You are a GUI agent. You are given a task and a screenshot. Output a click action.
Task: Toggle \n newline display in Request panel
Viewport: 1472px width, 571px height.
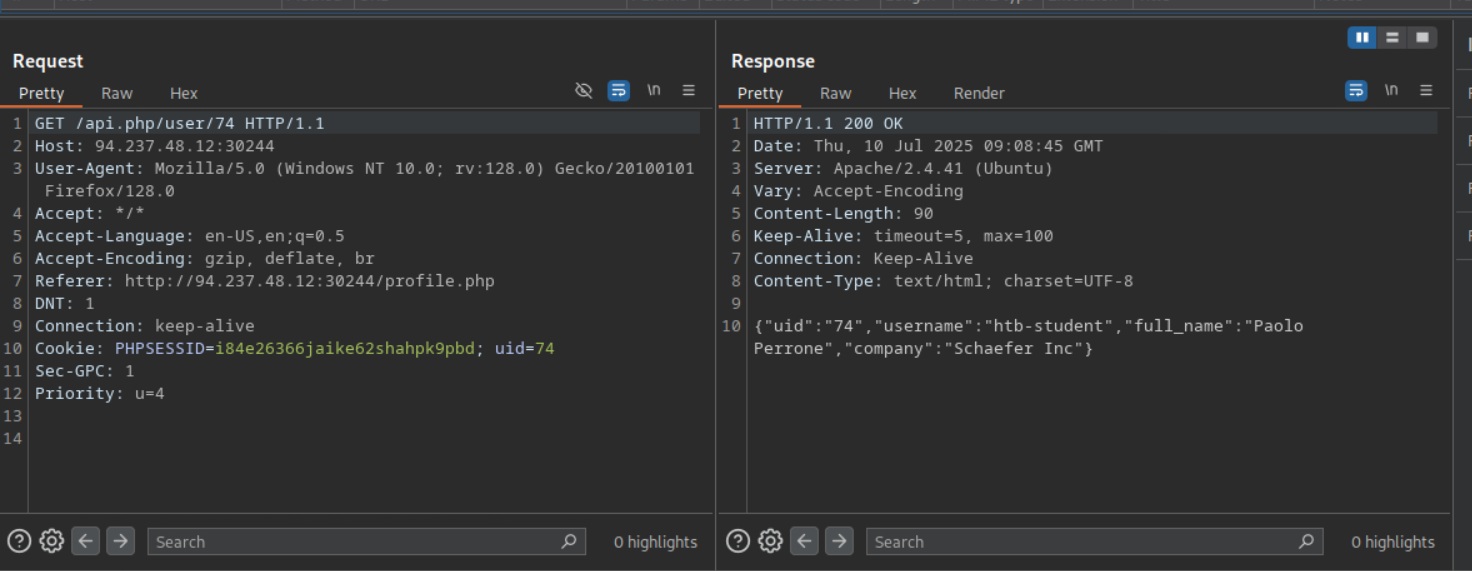click(x=654, y=91)
